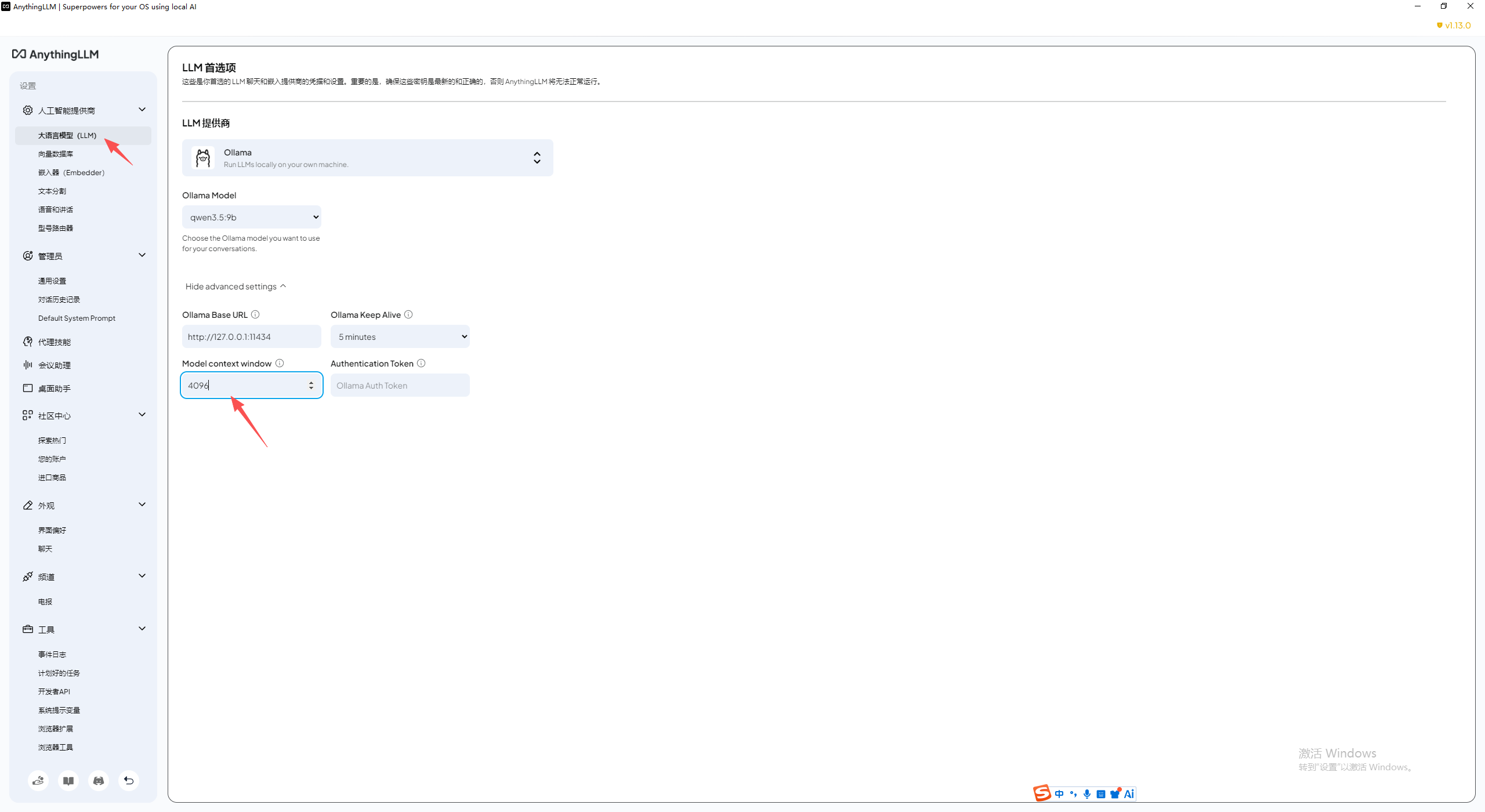Collapse Hide advanced settings
Viewport: 1485px width, 812px height.
pos(236,287)
